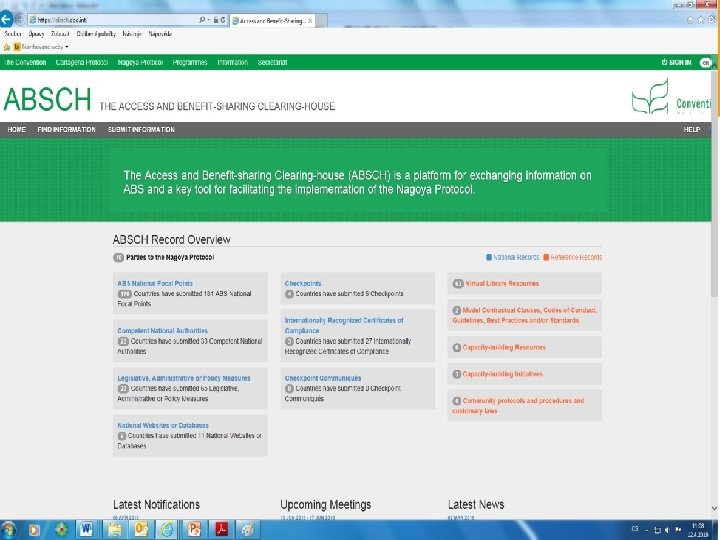Open the browser tools gear icon

712,20
